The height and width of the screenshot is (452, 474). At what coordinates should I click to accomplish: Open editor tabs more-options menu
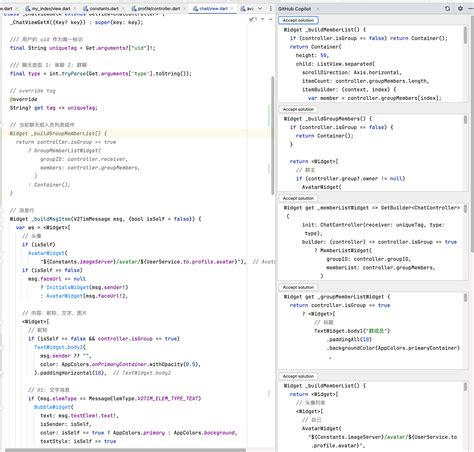(271, 8)
